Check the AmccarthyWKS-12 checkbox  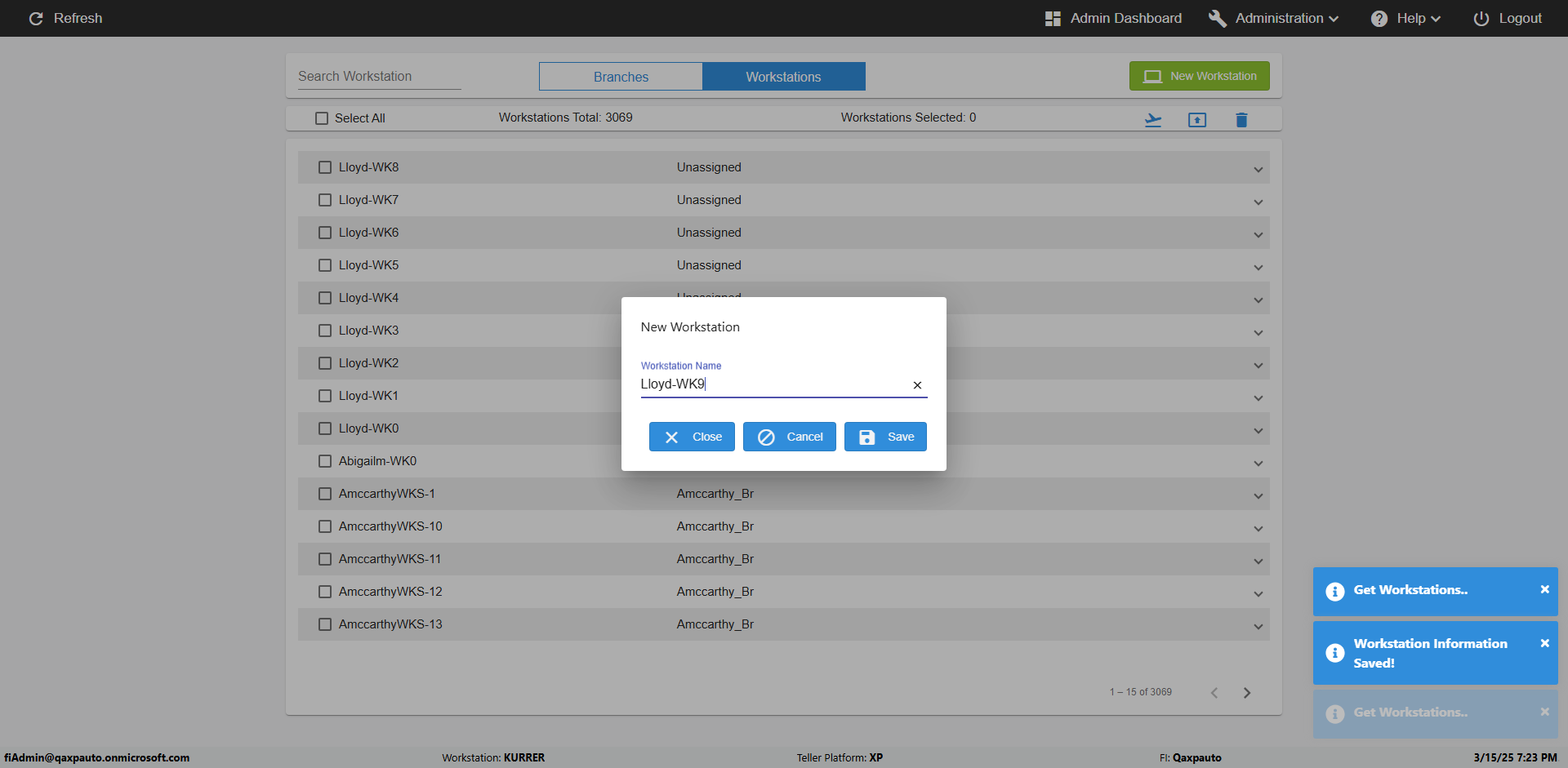point(325,592)
